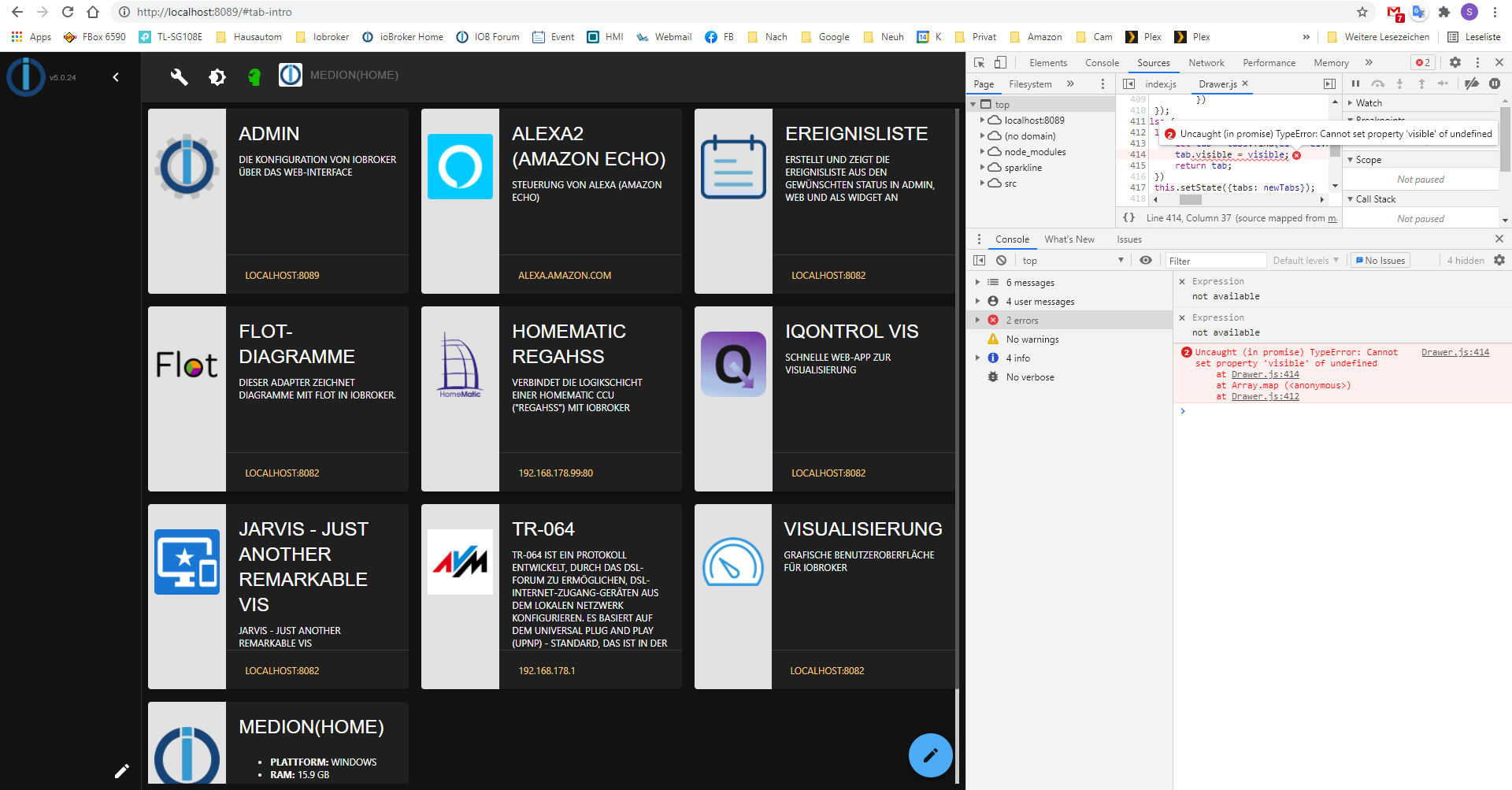Click the source code horizontal scrollbar
The width and height of the screenshot is (1512, 790).
(1190, 199)
